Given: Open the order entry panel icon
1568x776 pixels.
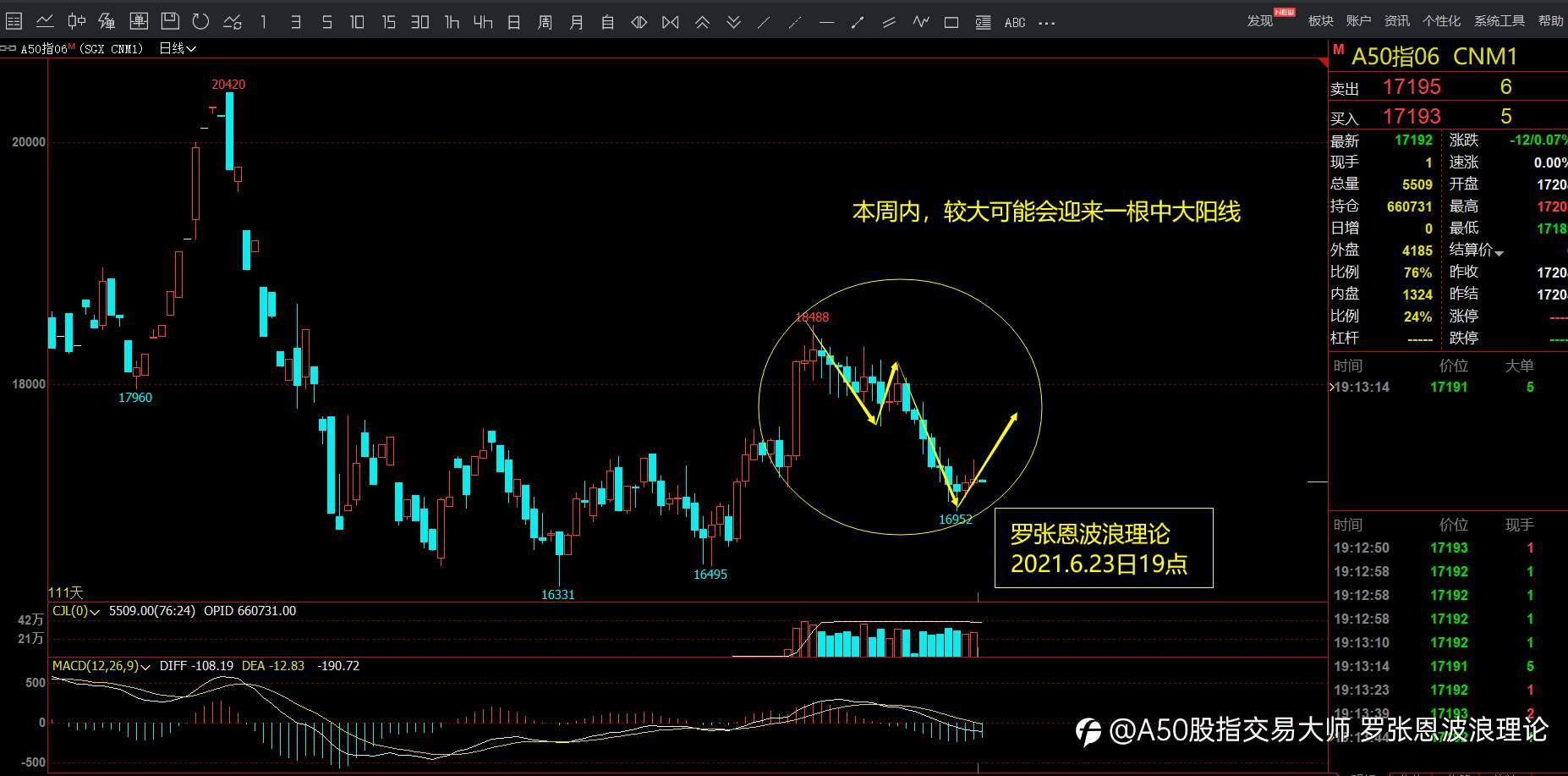Looking at the screenshot, I should (x=139, y=22).
